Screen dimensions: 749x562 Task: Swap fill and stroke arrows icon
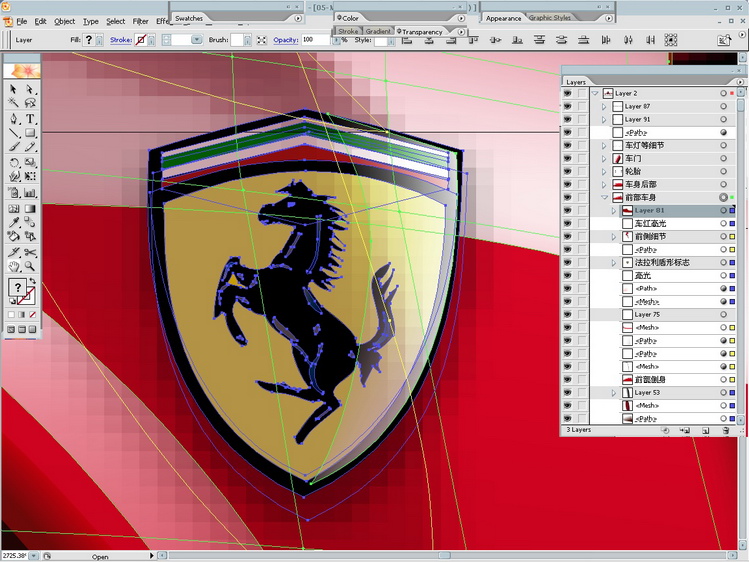tap(32, 281)
